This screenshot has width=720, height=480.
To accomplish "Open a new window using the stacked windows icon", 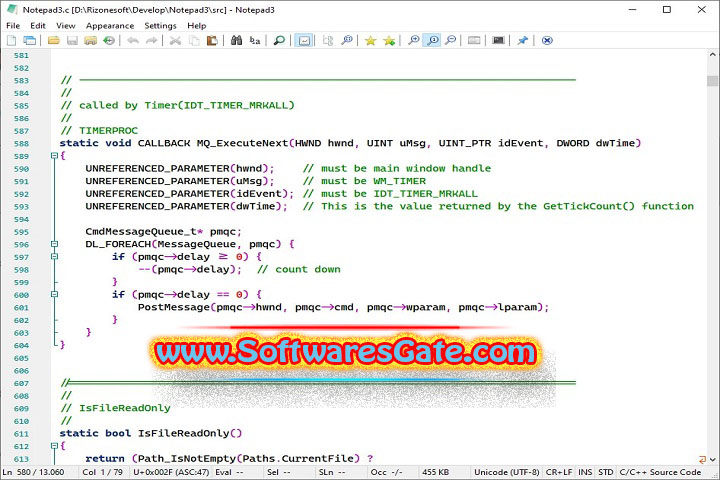I will click(x=29, y=41).
